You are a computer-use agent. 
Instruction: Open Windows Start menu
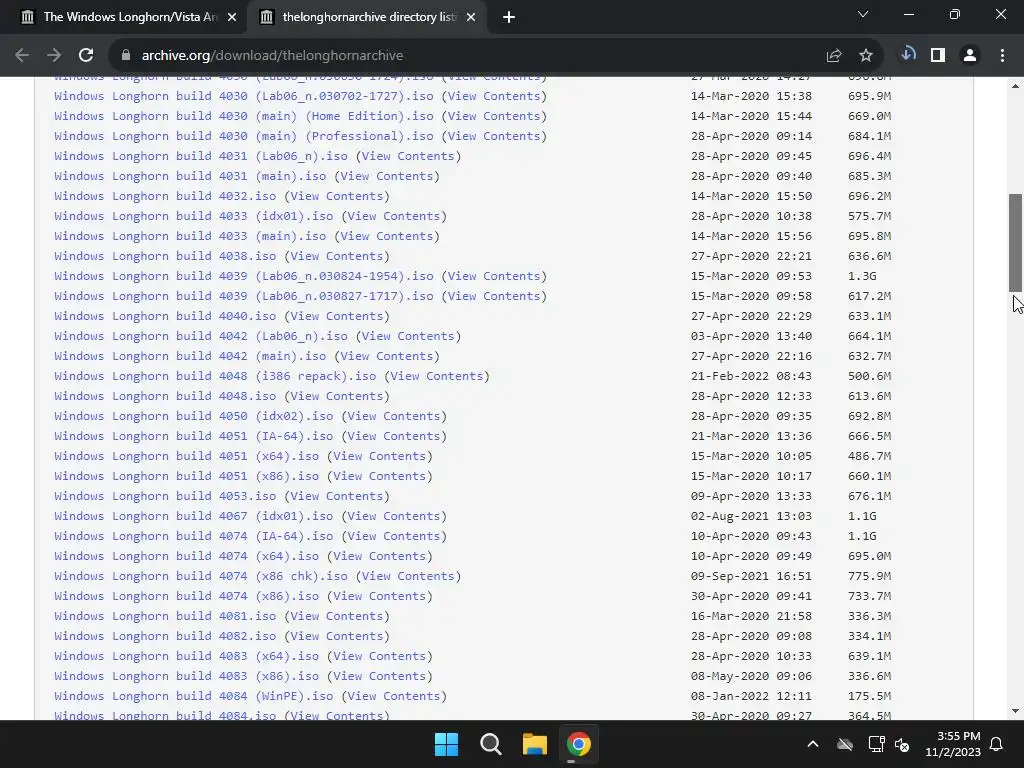[447, 744]
